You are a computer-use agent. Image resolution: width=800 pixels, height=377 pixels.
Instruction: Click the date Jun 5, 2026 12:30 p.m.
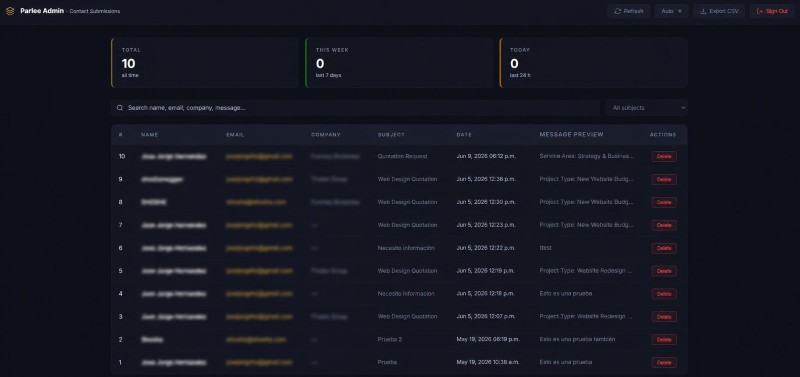486,202
